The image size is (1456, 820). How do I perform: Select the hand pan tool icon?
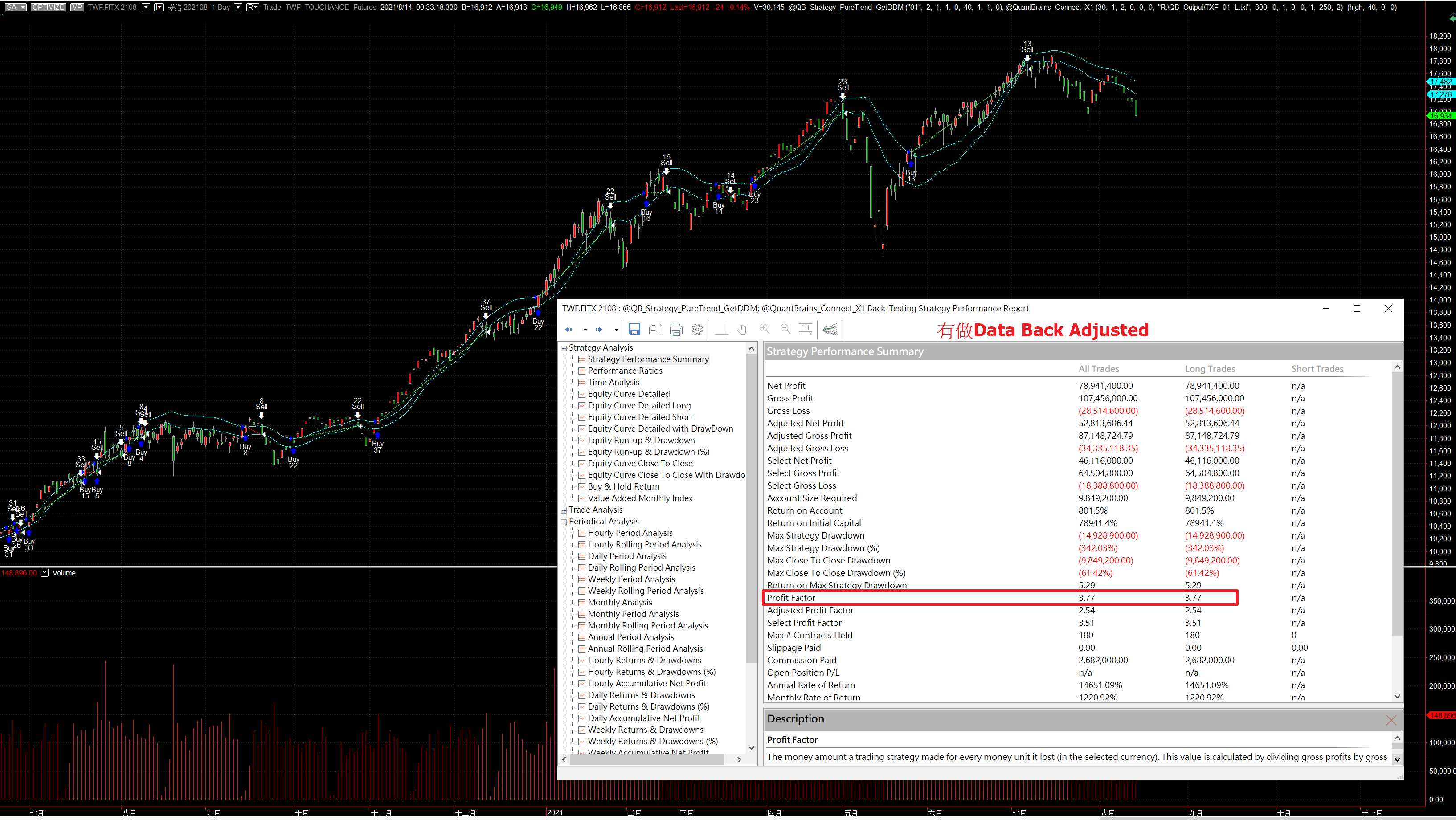pos(742,330)
